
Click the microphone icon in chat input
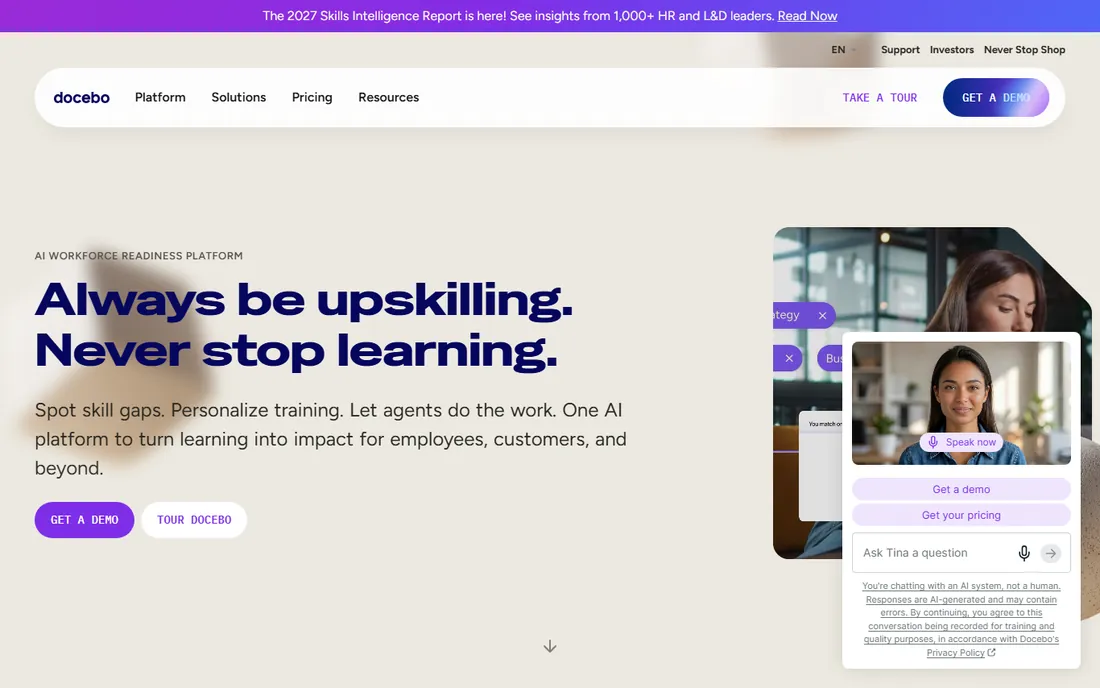click(1024, 553)
